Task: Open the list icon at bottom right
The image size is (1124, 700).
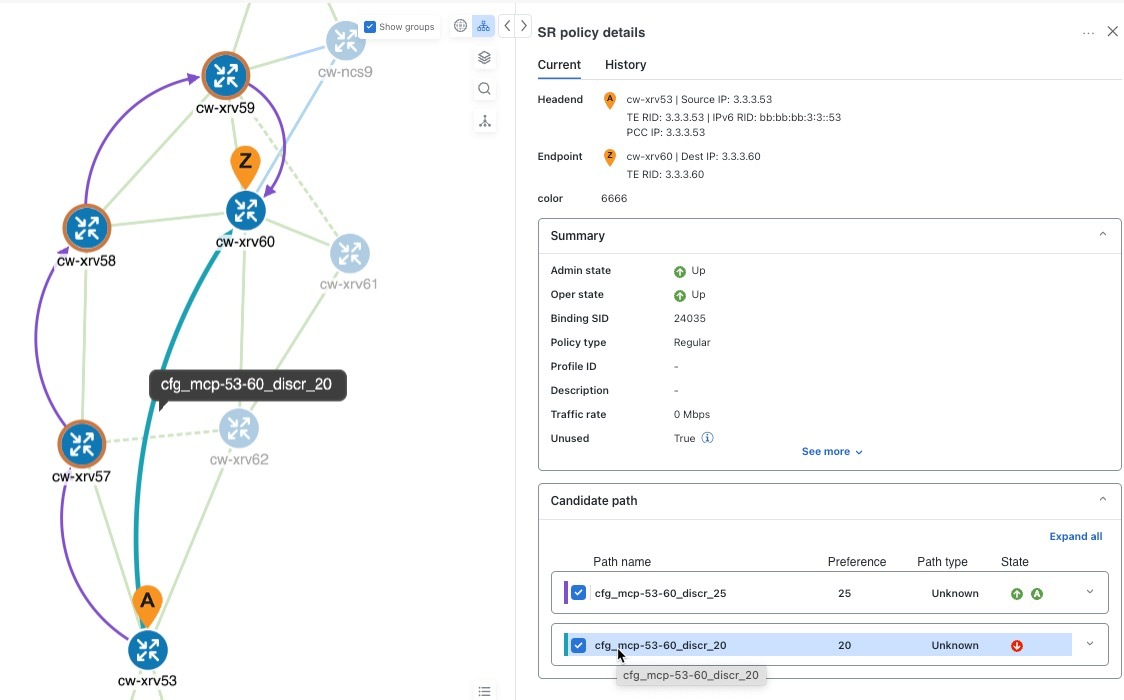Action: pyautogui.click(x=484, y=691)
